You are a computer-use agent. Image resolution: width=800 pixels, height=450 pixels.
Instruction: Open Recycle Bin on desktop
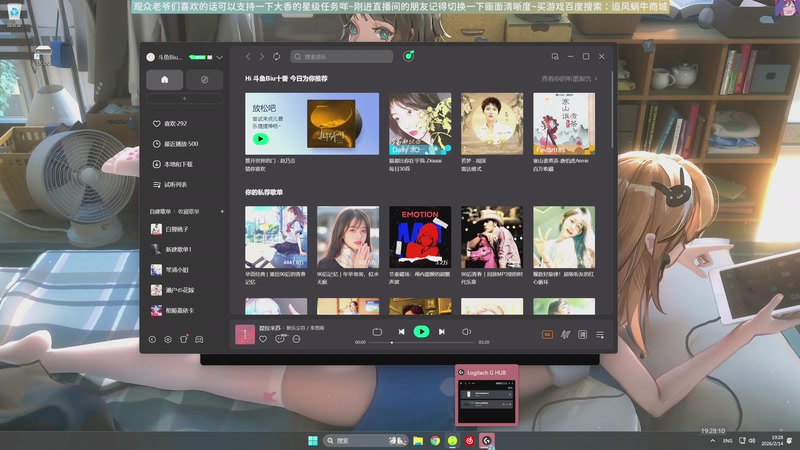(14, 14)
